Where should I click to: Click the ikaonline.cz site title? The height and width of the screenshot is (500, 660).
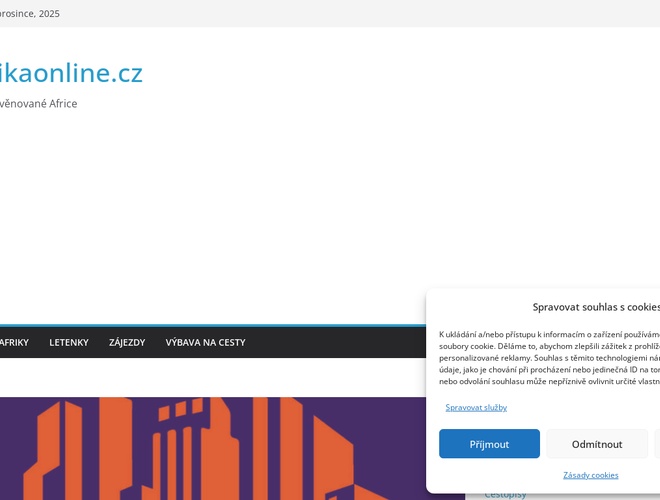71,73
